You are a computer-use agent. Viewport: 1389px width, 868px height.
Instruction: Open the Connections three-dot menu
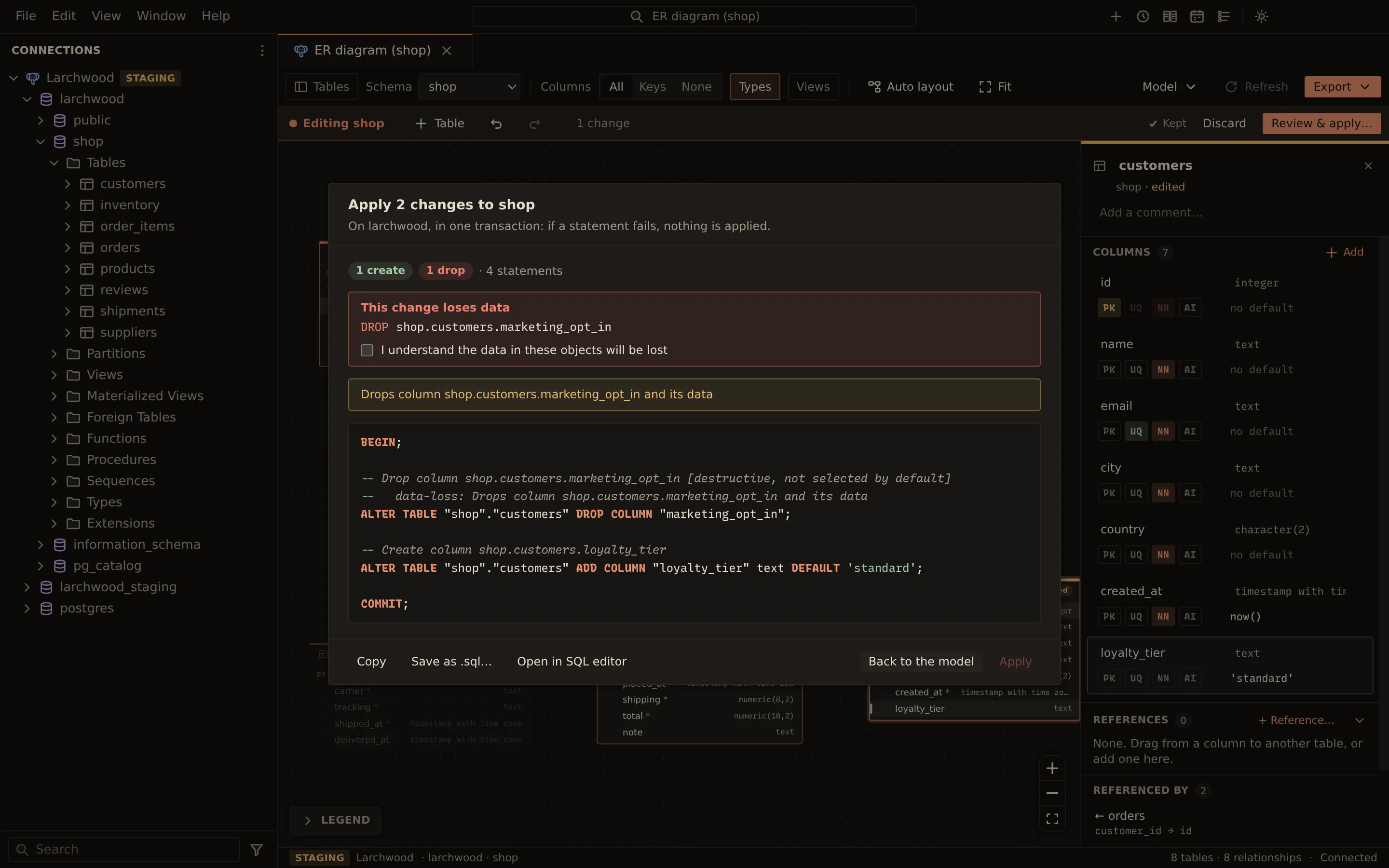click(262, 51)
